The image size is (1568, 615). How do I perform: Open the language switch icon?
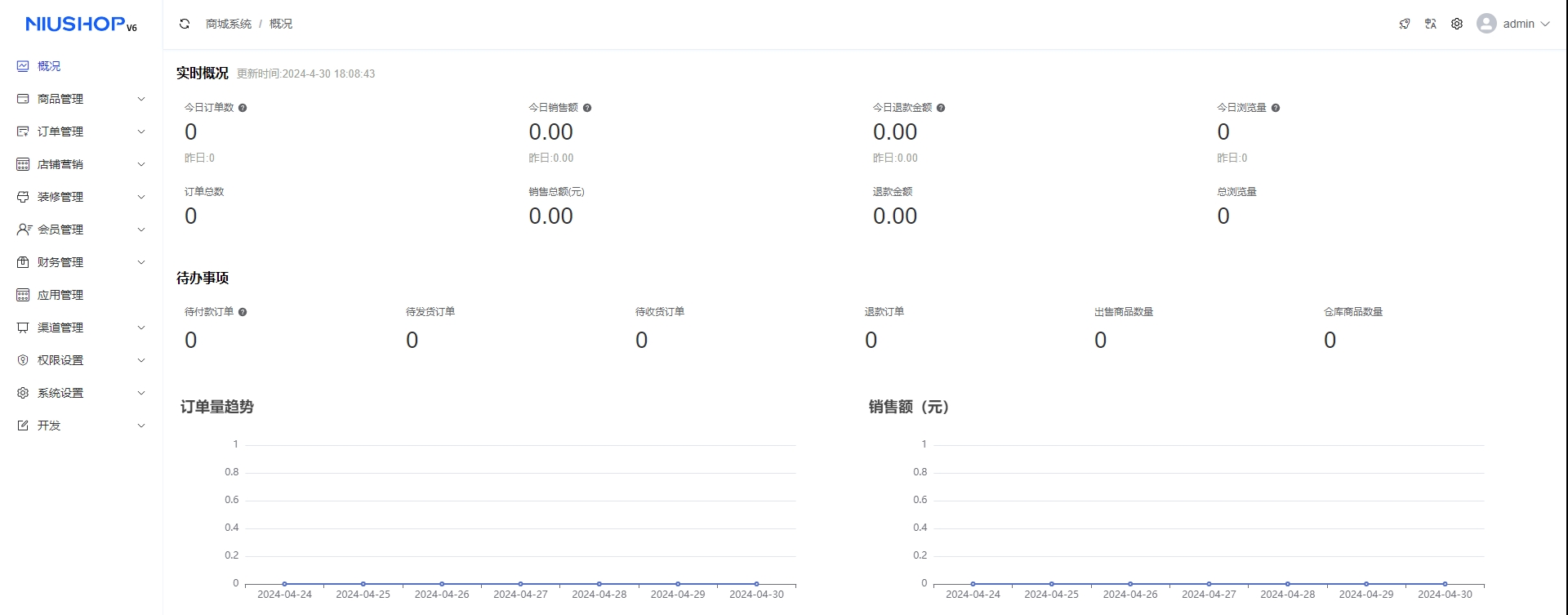point(1431,24)
